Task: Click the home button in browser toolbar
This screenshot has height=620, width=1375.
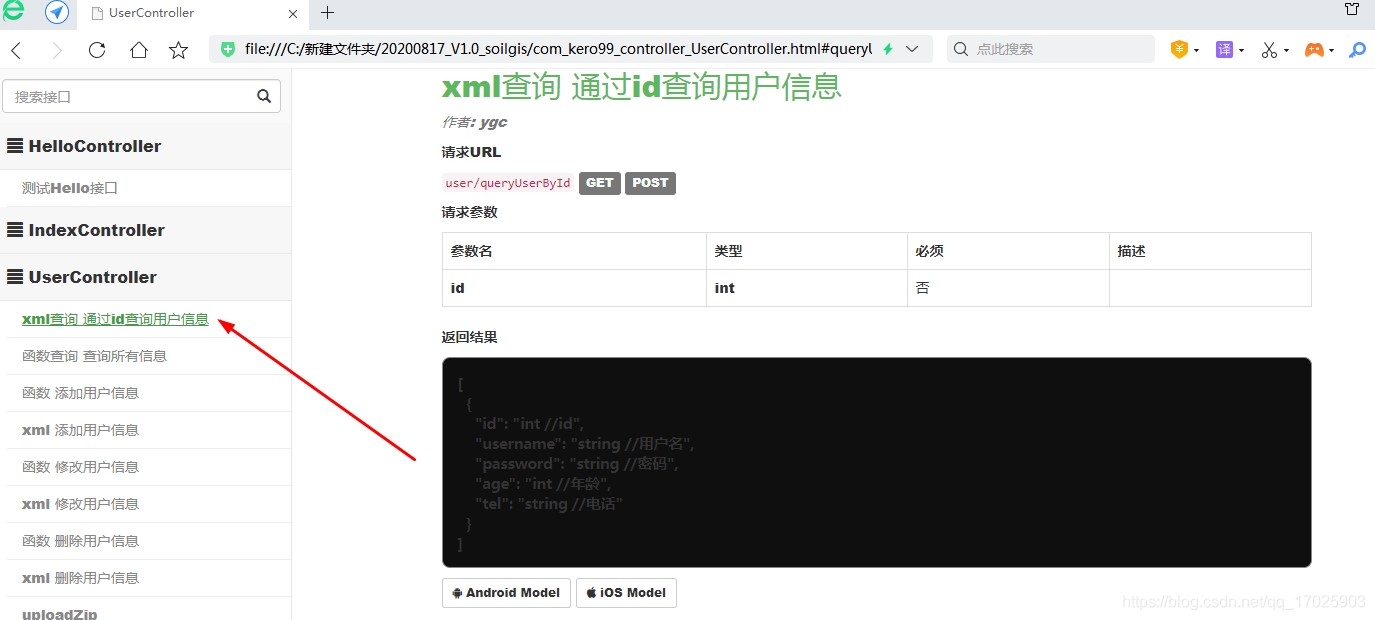Action: [139, 48]
